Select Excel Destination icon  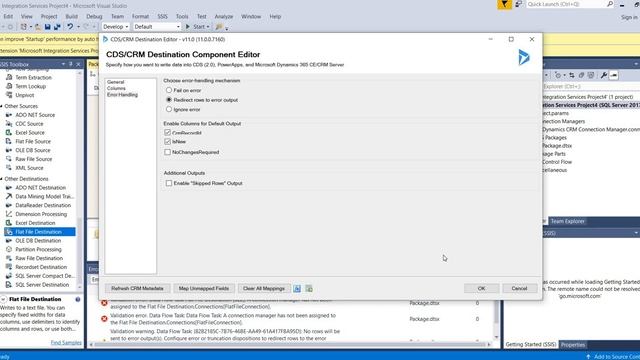pyautogui.click(x=9, y=223)
